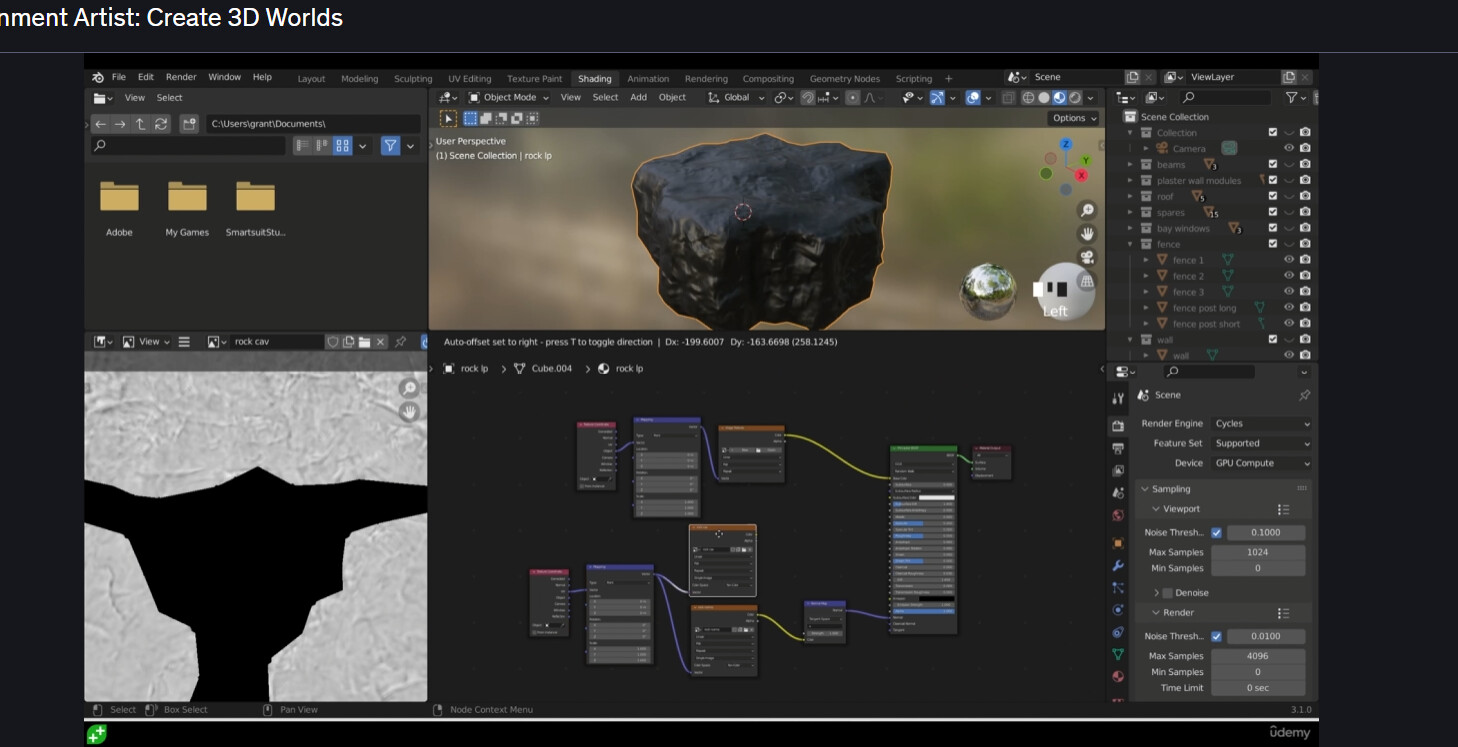
Task: Refresh the file browser list
Action: point(161,124)
